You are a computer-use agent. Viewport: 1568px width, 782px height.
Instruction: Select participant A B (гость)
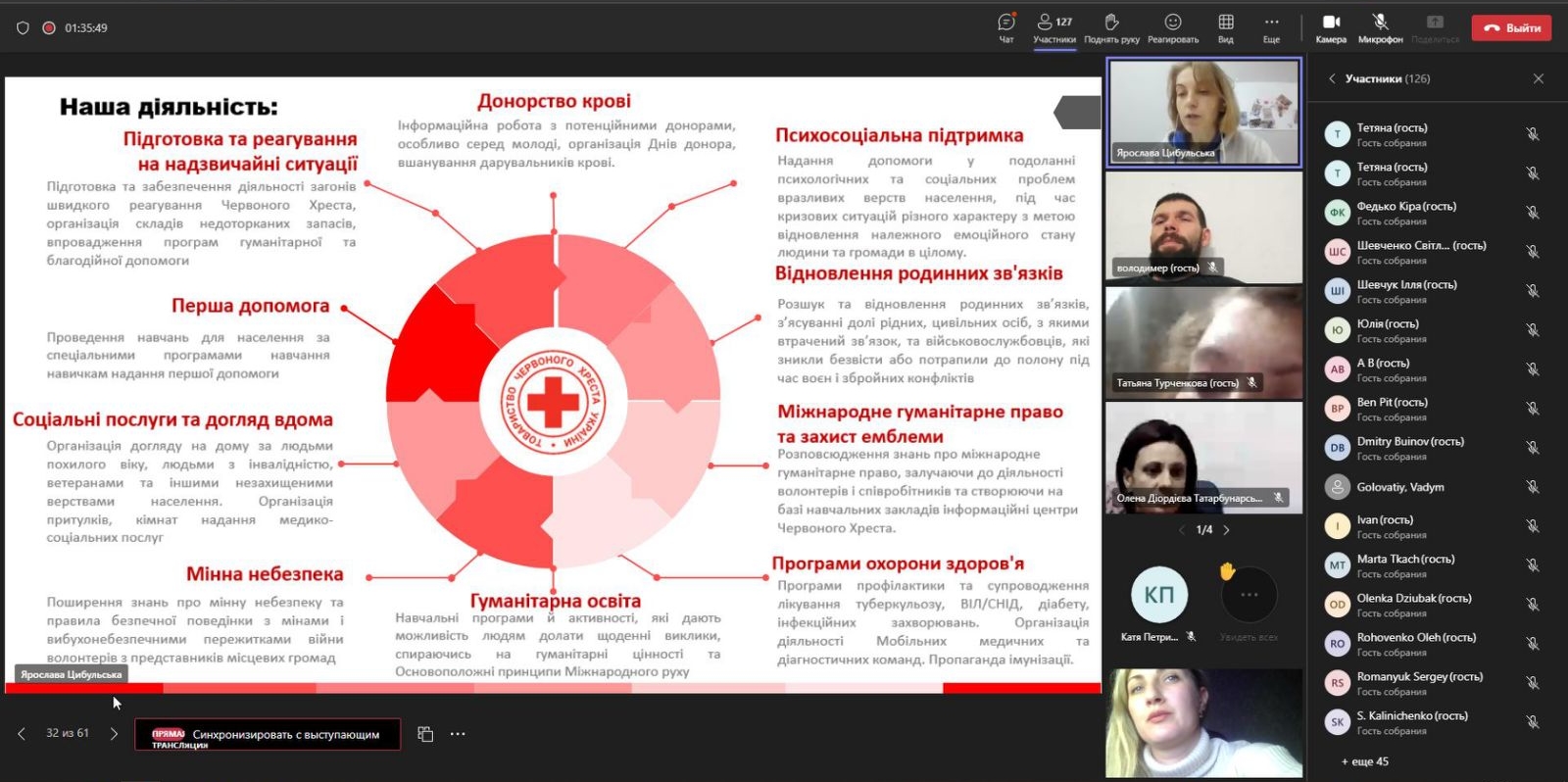click(1431, 369)
